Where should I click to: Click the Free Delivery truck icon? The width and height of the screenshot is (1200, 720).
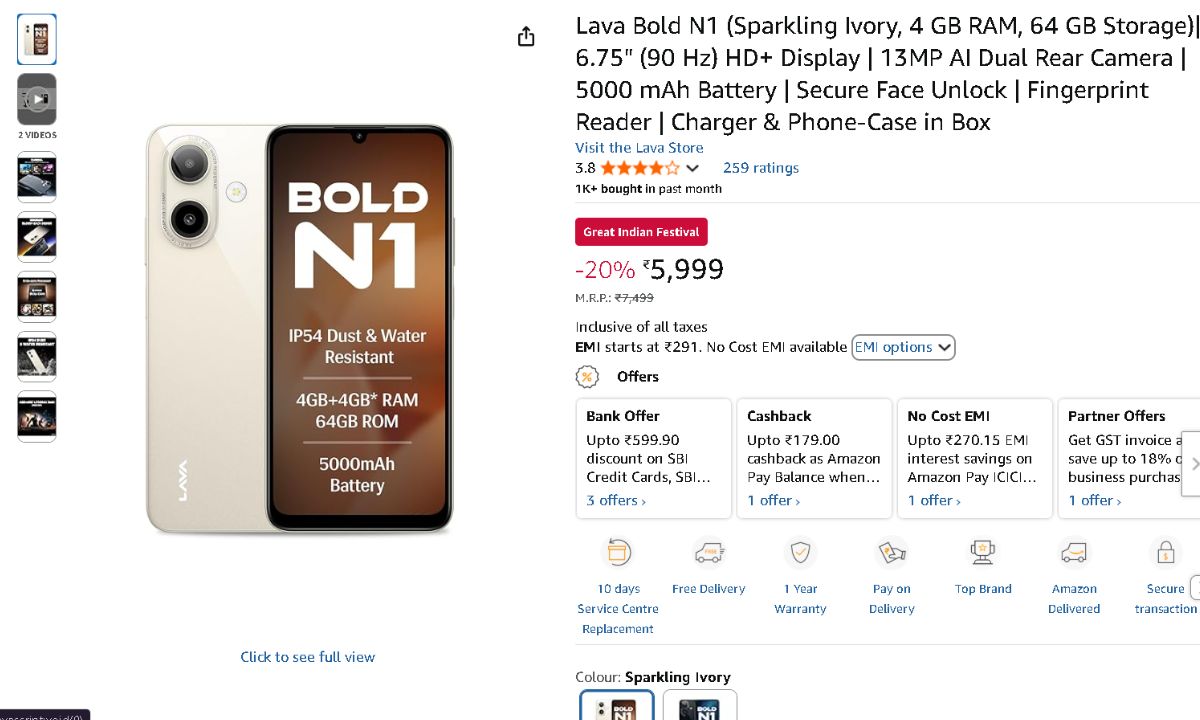[708, 552]
